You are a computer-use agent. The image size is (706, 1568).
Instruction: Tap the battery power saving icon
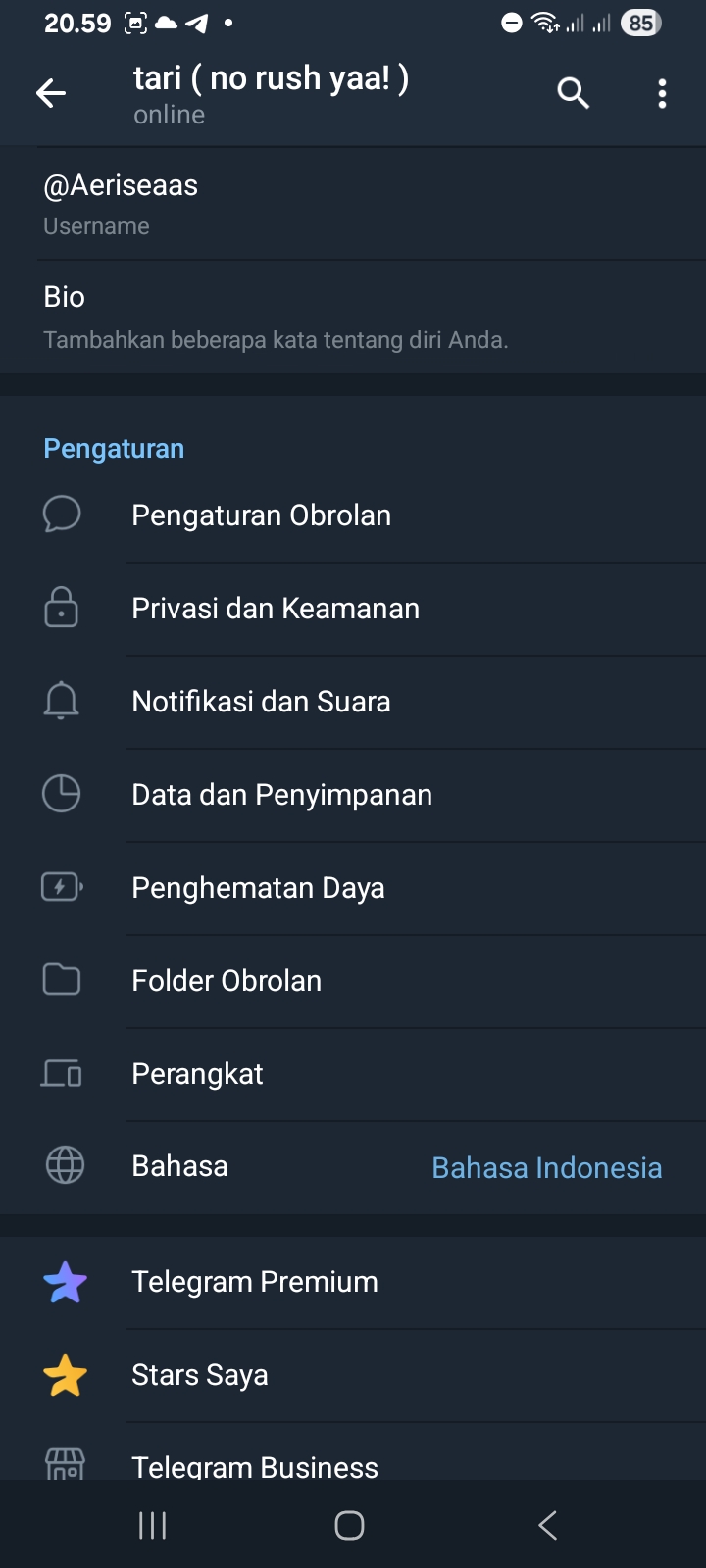(62, 887)
